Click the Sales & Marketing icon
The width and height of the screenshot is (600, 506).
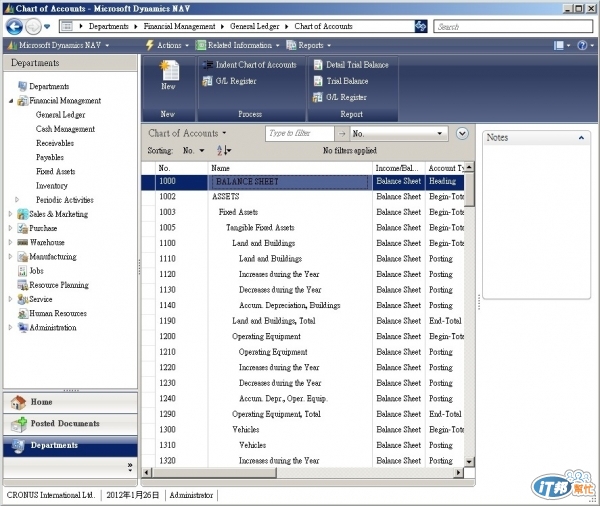point(23,214)
